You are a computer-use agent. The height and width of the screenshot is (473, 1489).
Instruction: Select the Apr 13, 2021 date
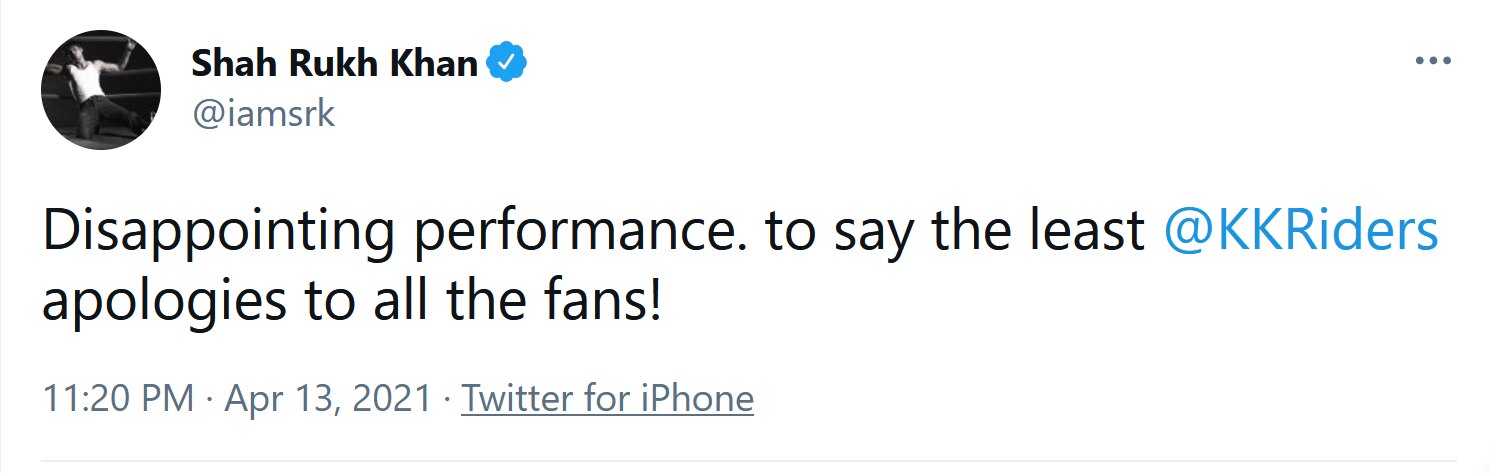(x=326, y=399)
